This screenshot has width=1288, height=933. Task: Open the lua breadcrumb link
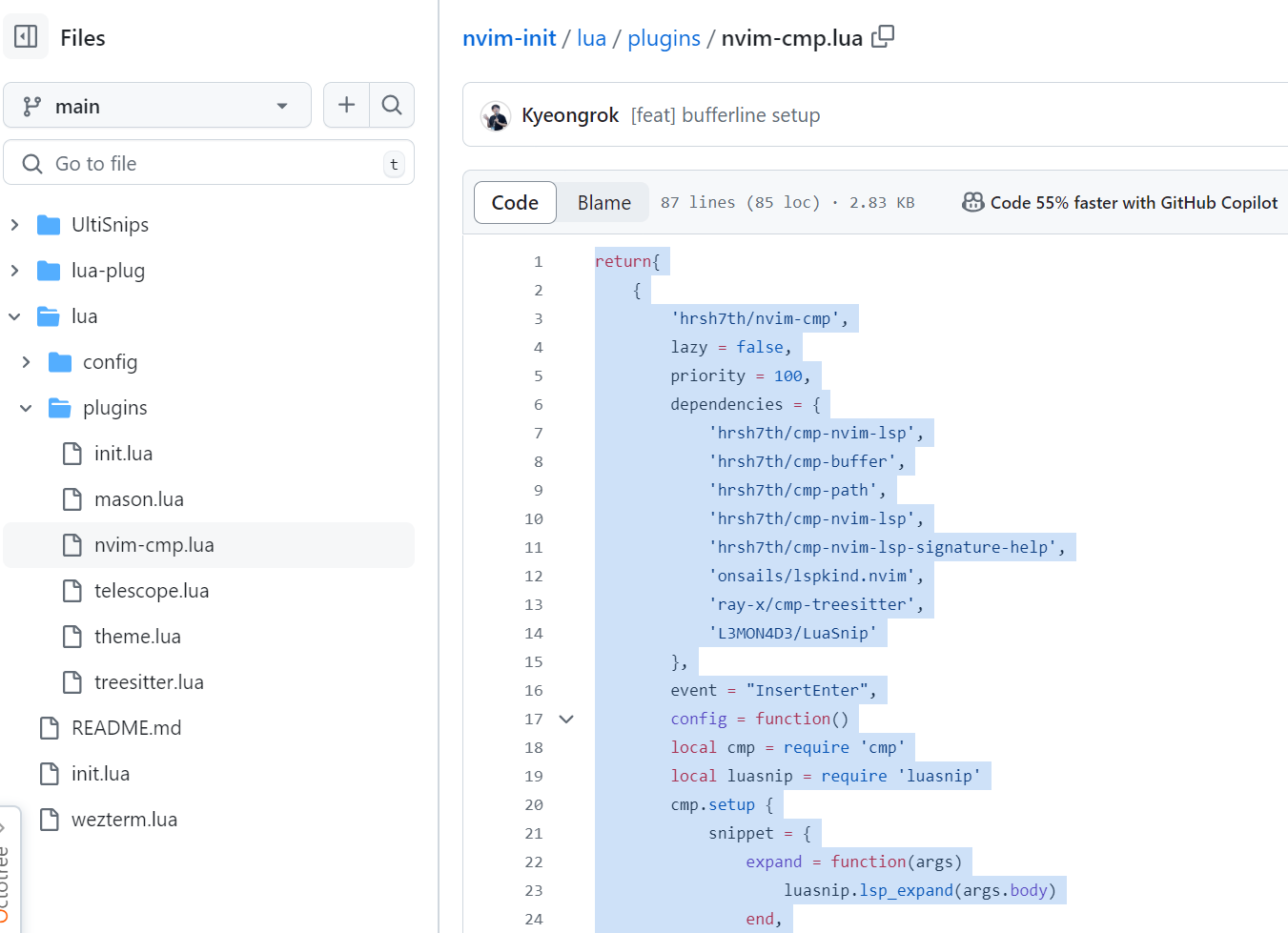tap(591, 38)
